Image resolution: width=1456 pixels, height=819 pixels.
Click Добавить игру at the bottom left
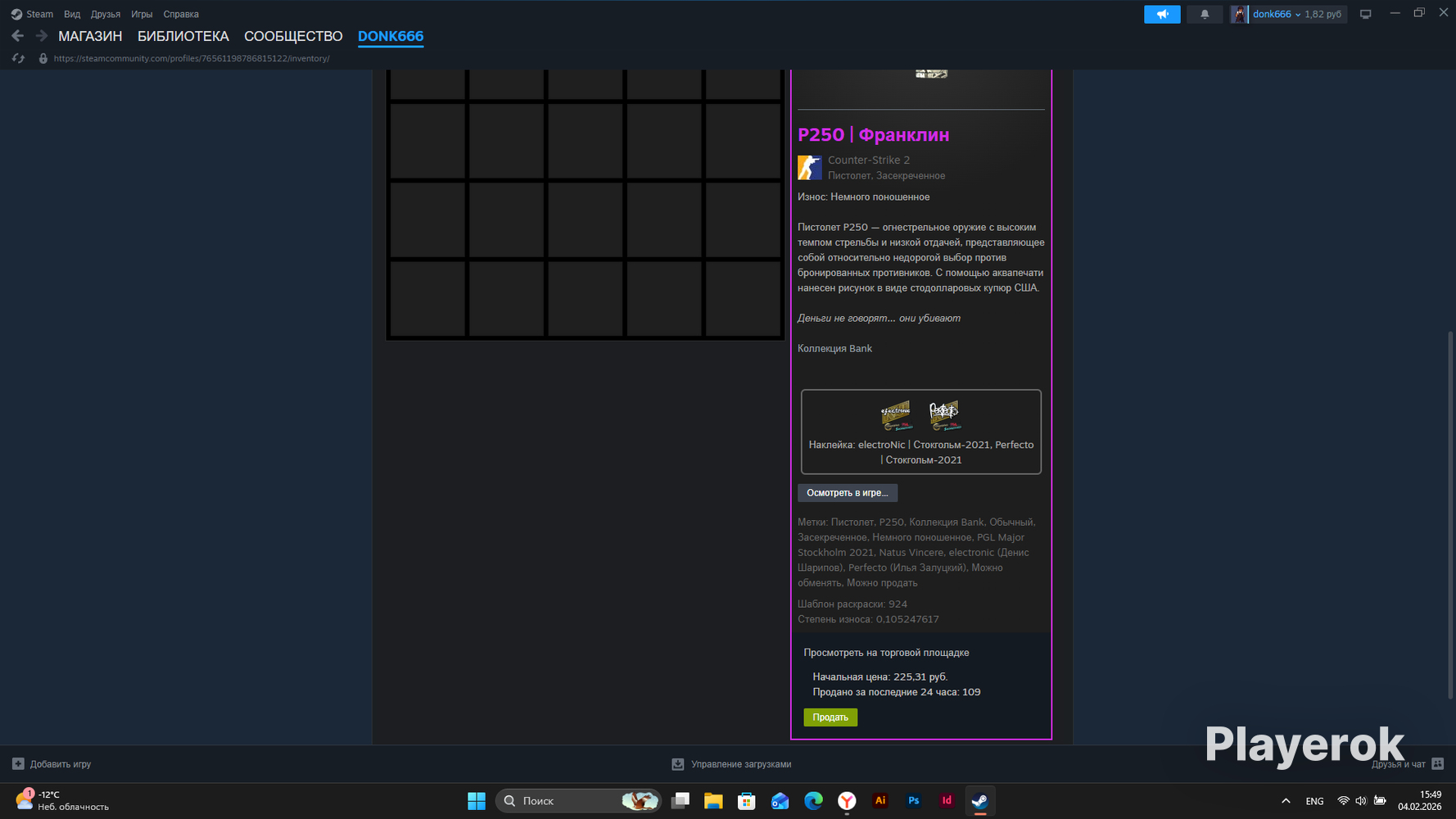coord(61,764)
